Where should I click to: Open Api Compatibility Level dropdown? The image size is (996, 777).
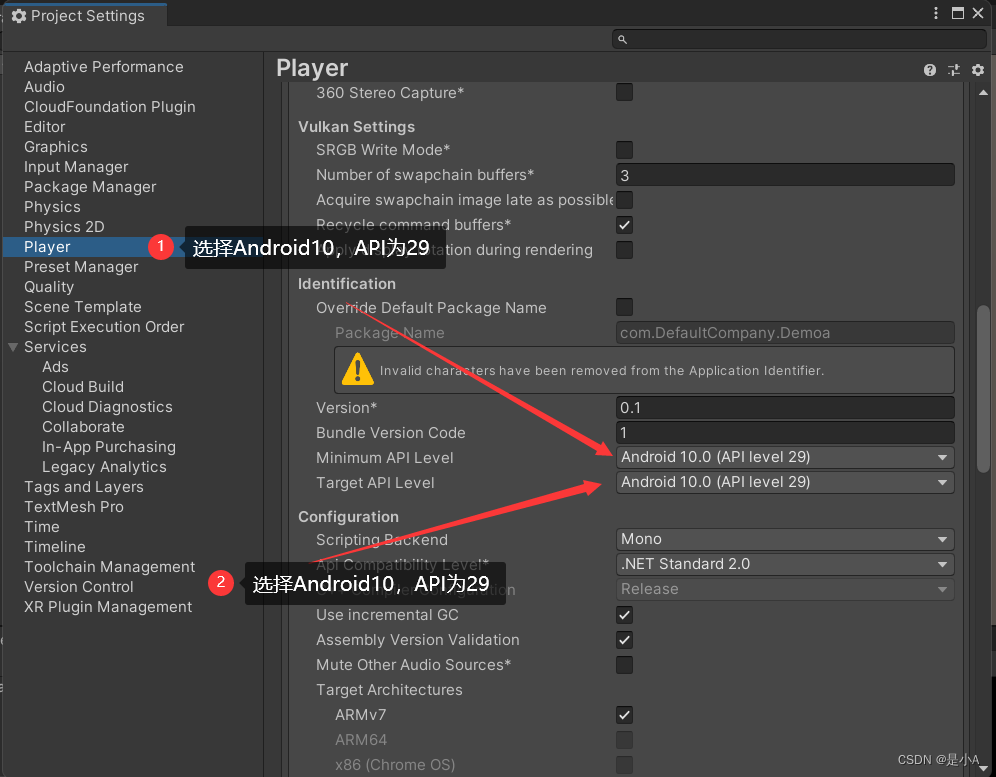click(784, 564)
